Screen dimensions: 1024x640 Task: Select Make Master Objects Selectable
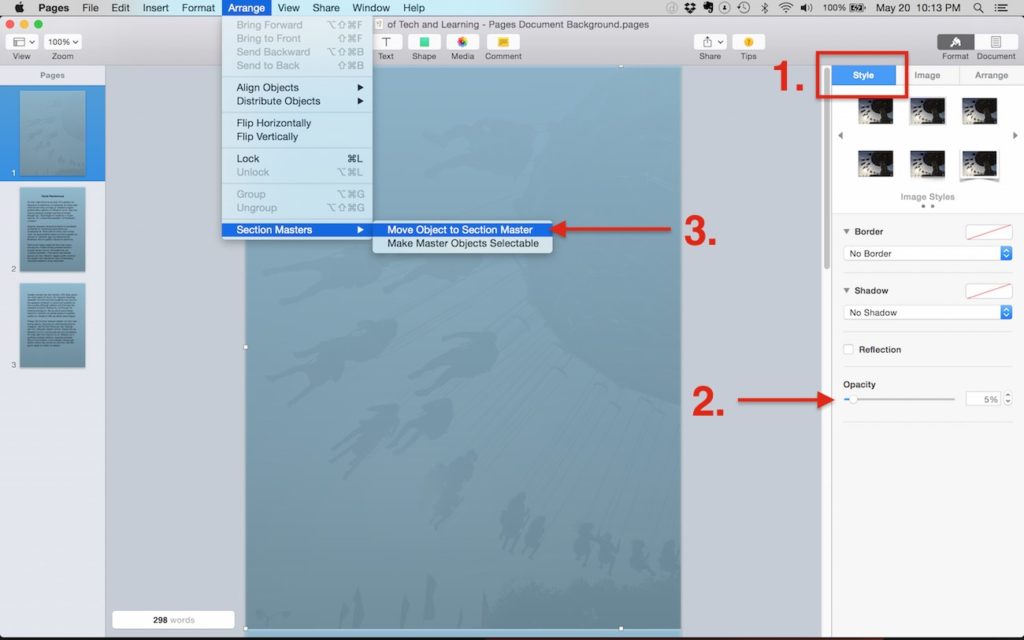pyautogui.click(x=462, y=242)
